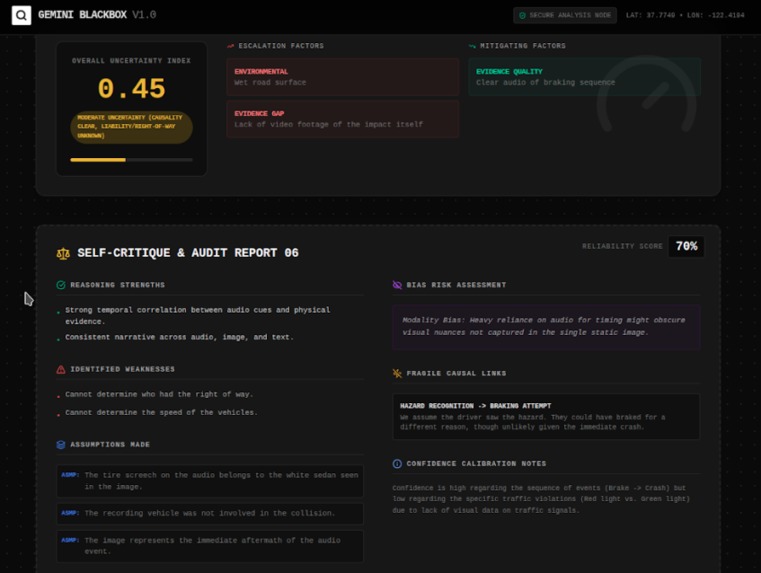Click the GEMINI BLACKBOX title text

pyautogui.click(x=82, y=15)
